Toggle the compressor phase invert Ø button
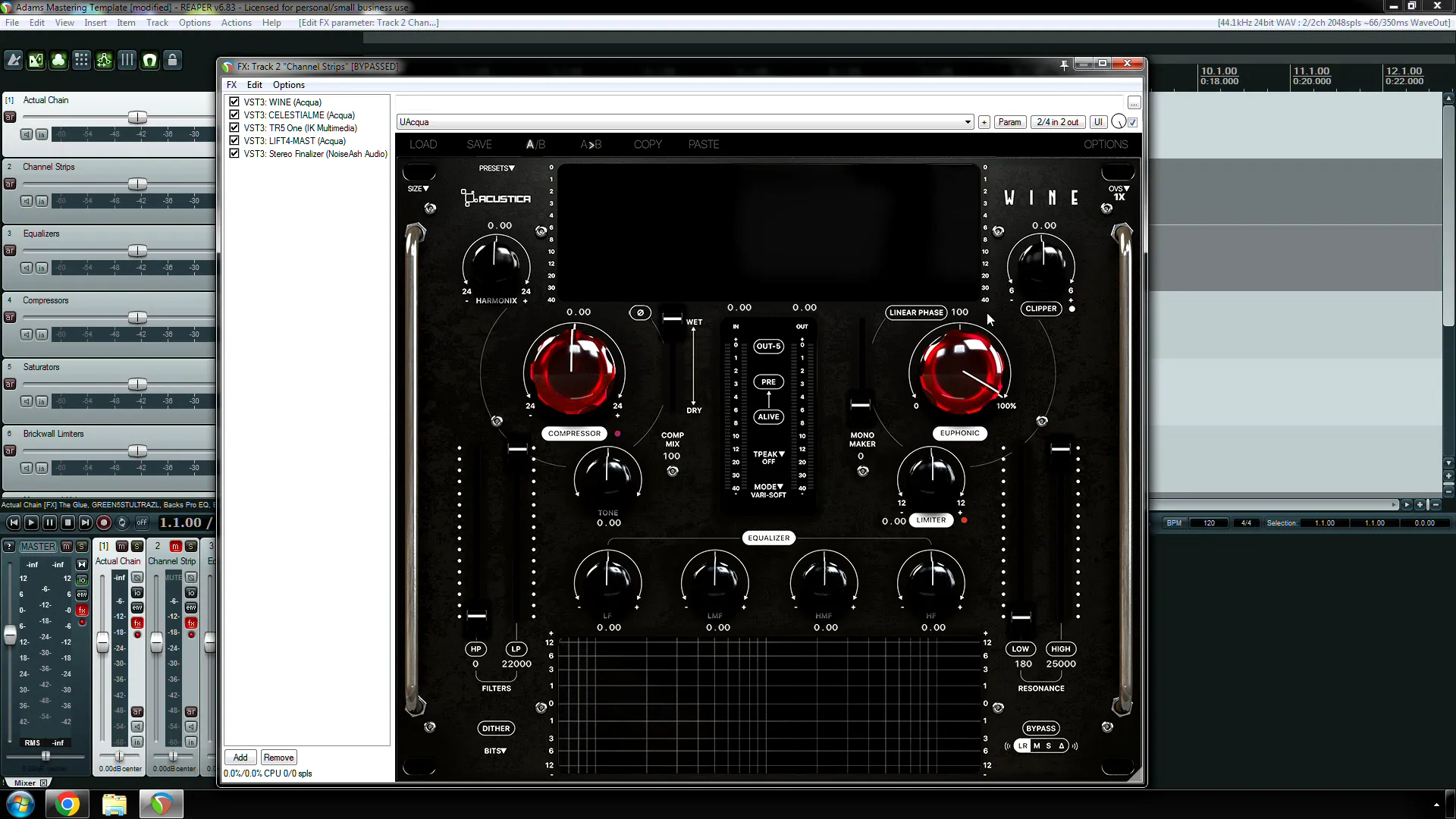 pos(640,312)
